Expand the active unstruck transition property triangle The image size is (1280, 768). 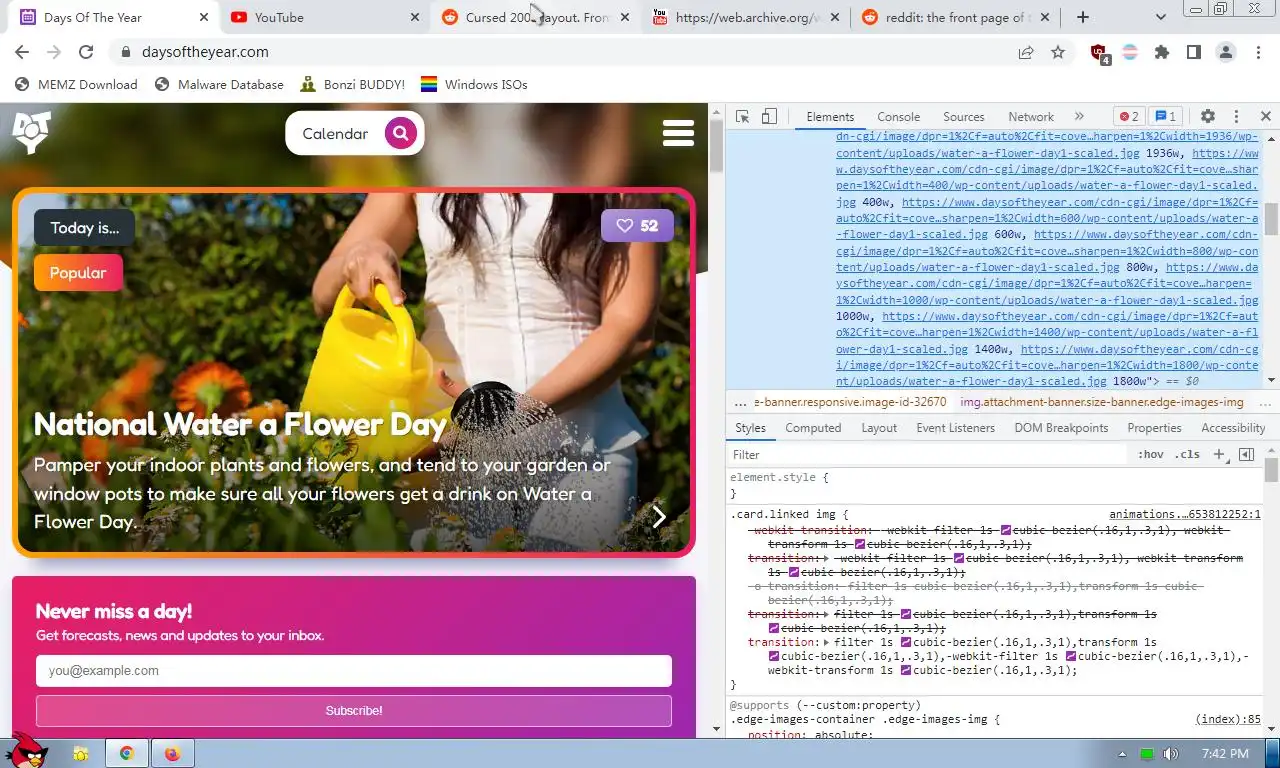tap(827, 643)
